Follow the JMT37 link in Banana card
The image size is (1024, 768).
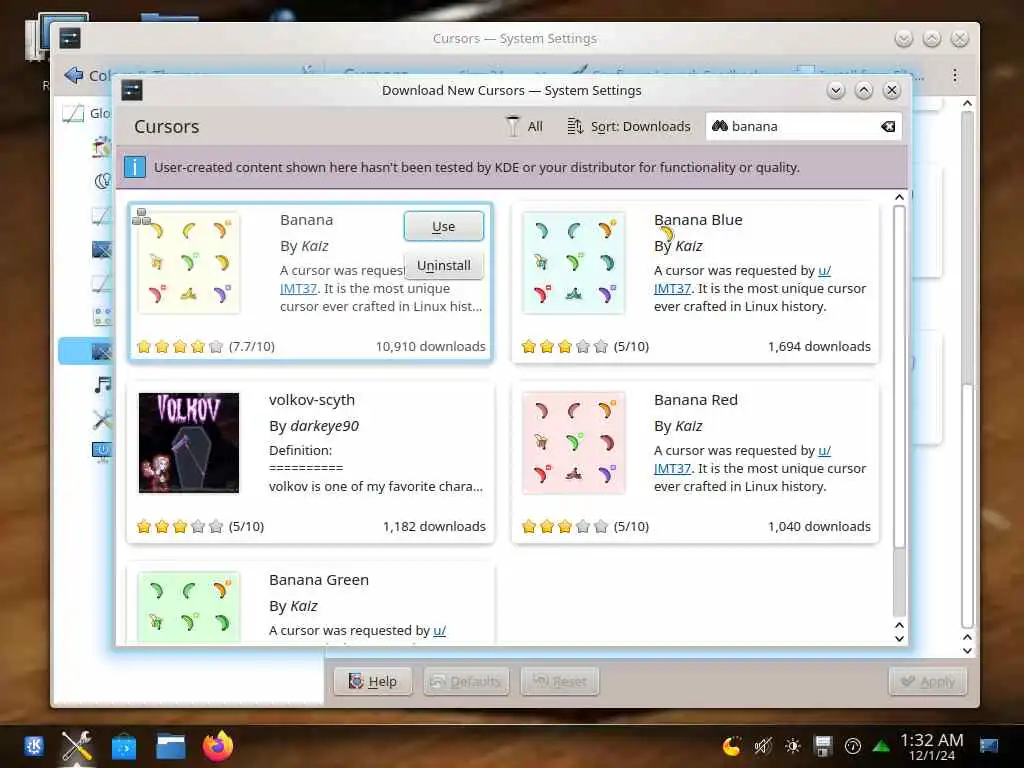pos(298,288)
